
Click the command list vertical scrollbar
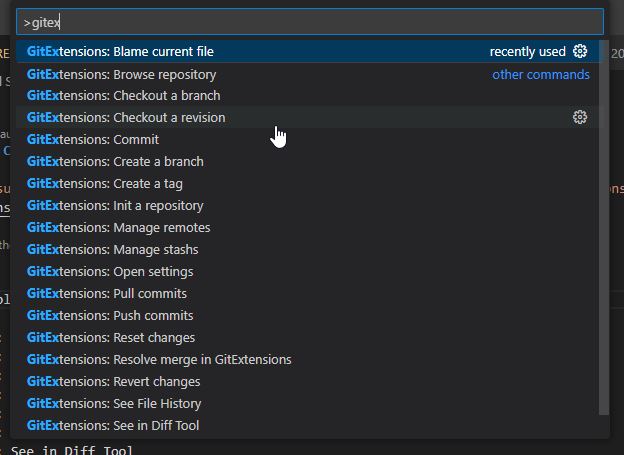603,228
